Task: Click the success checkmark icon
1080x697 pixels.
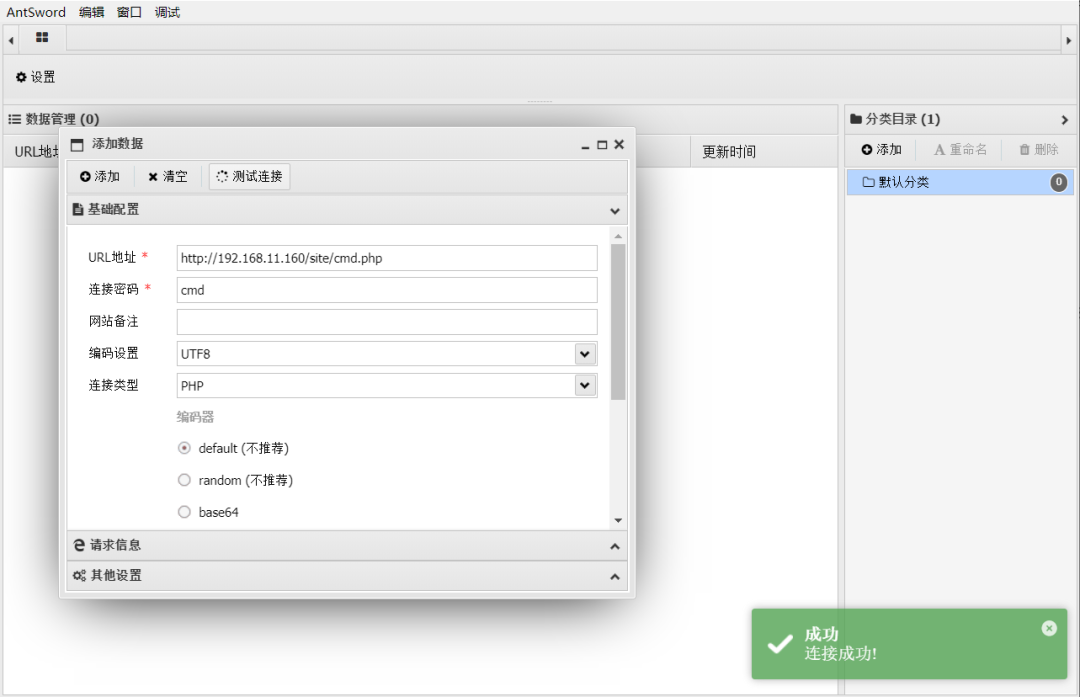Action: (780, 645)
